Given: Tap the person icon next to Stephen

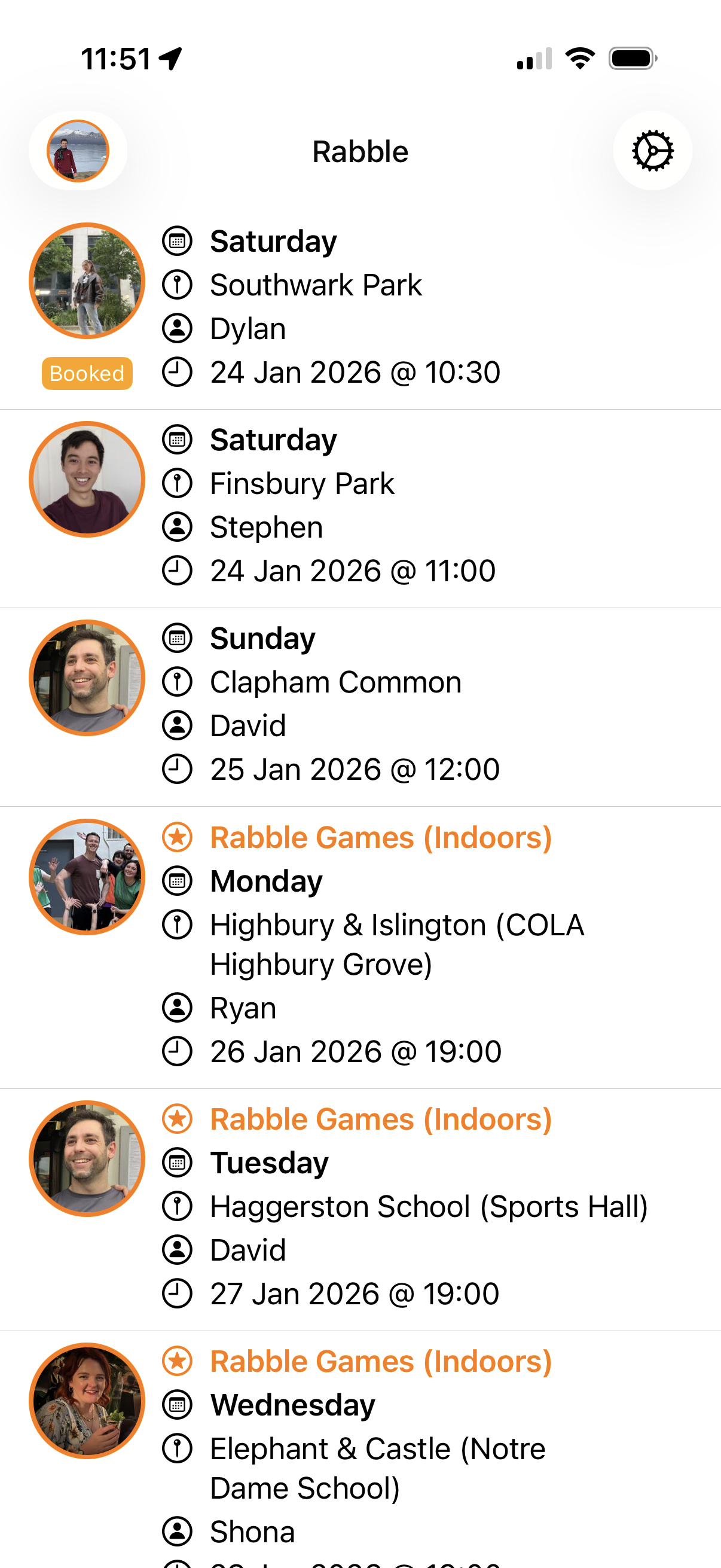Looking at the screenshot, I should 177,527.
